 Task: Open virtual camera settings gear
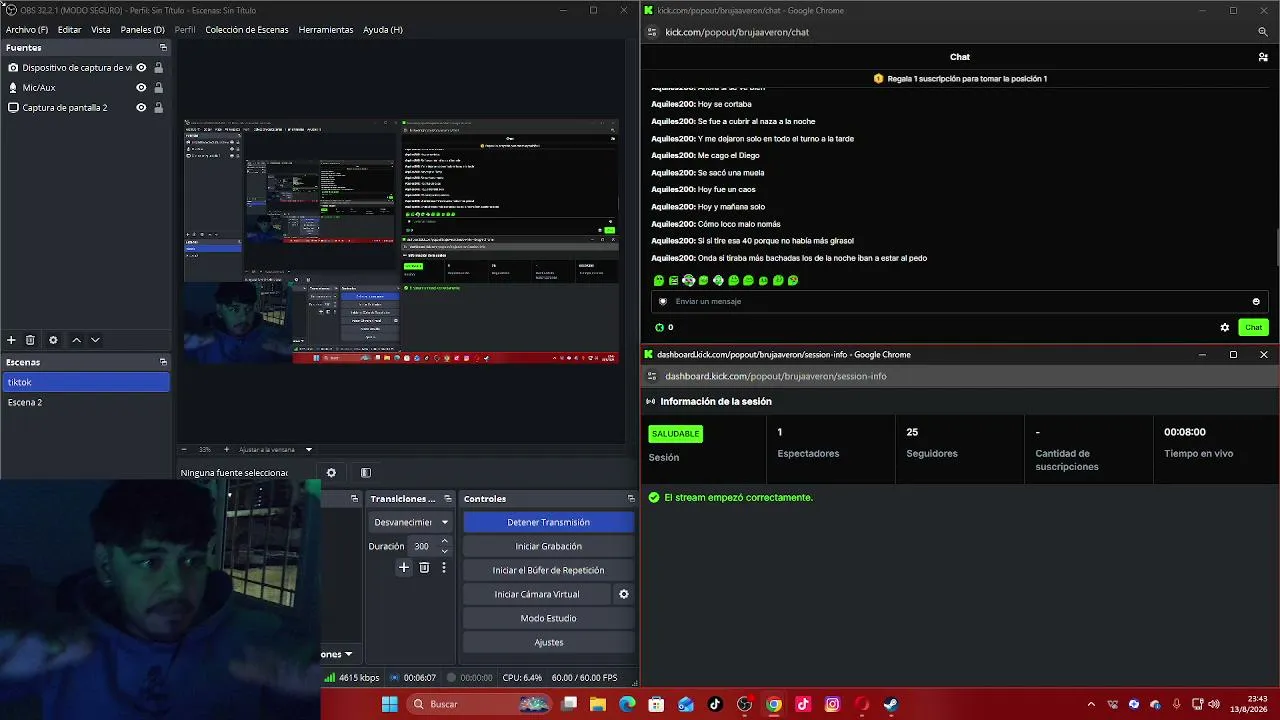click(x=624, y=594)
